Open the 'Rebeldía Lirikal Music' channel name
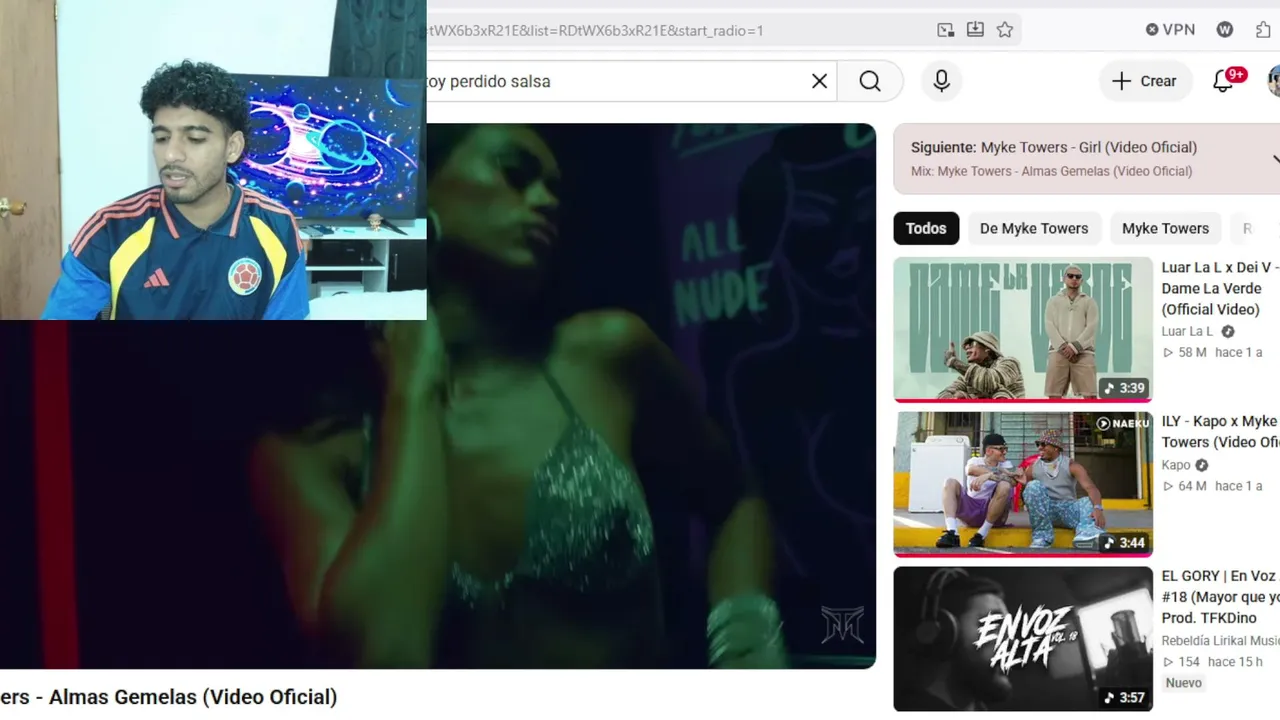1280x720 pixels. pos(1220,640)
